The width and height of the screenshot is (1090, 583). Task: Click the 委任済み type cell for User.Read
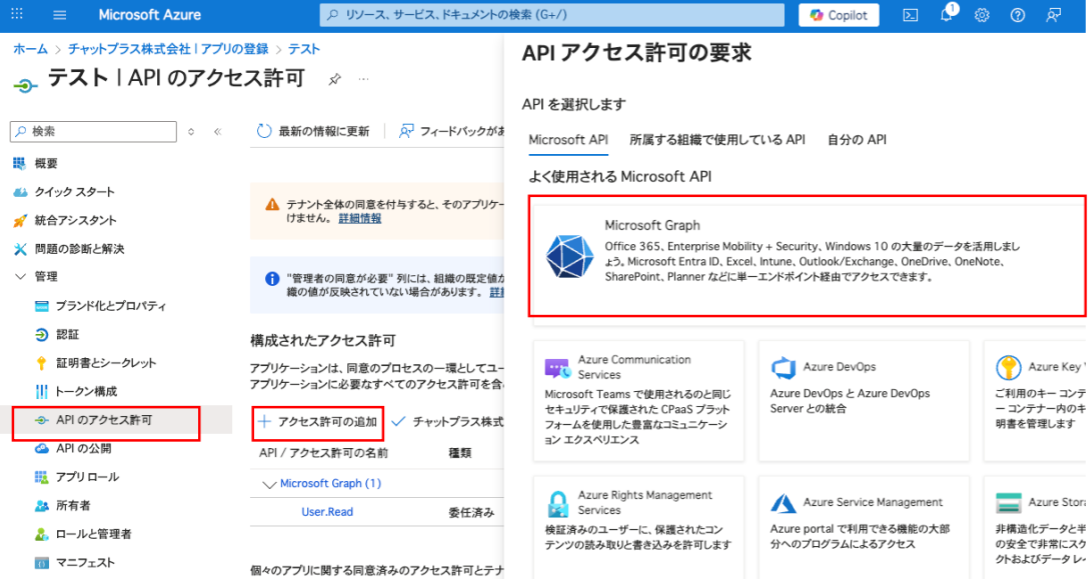click(x=471, y=513)
